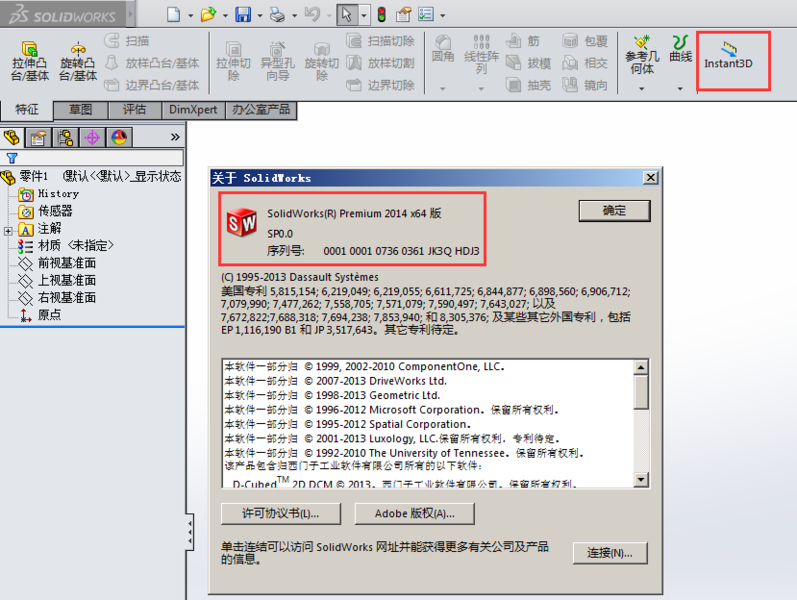This screenshot has width=797, height=600.
Task: Click OK (确定) in About dialog
Action: [x=614, y=211]
